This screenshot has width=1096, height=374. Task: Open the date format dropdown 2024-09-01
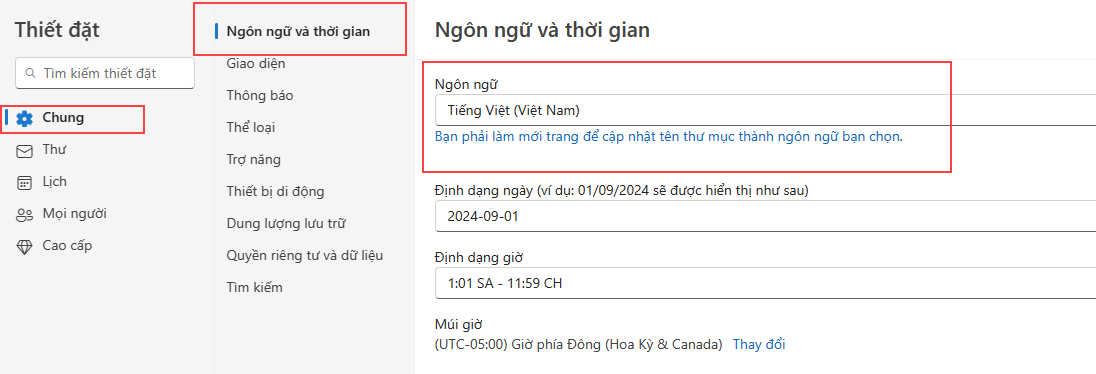(x=765, y=216)
